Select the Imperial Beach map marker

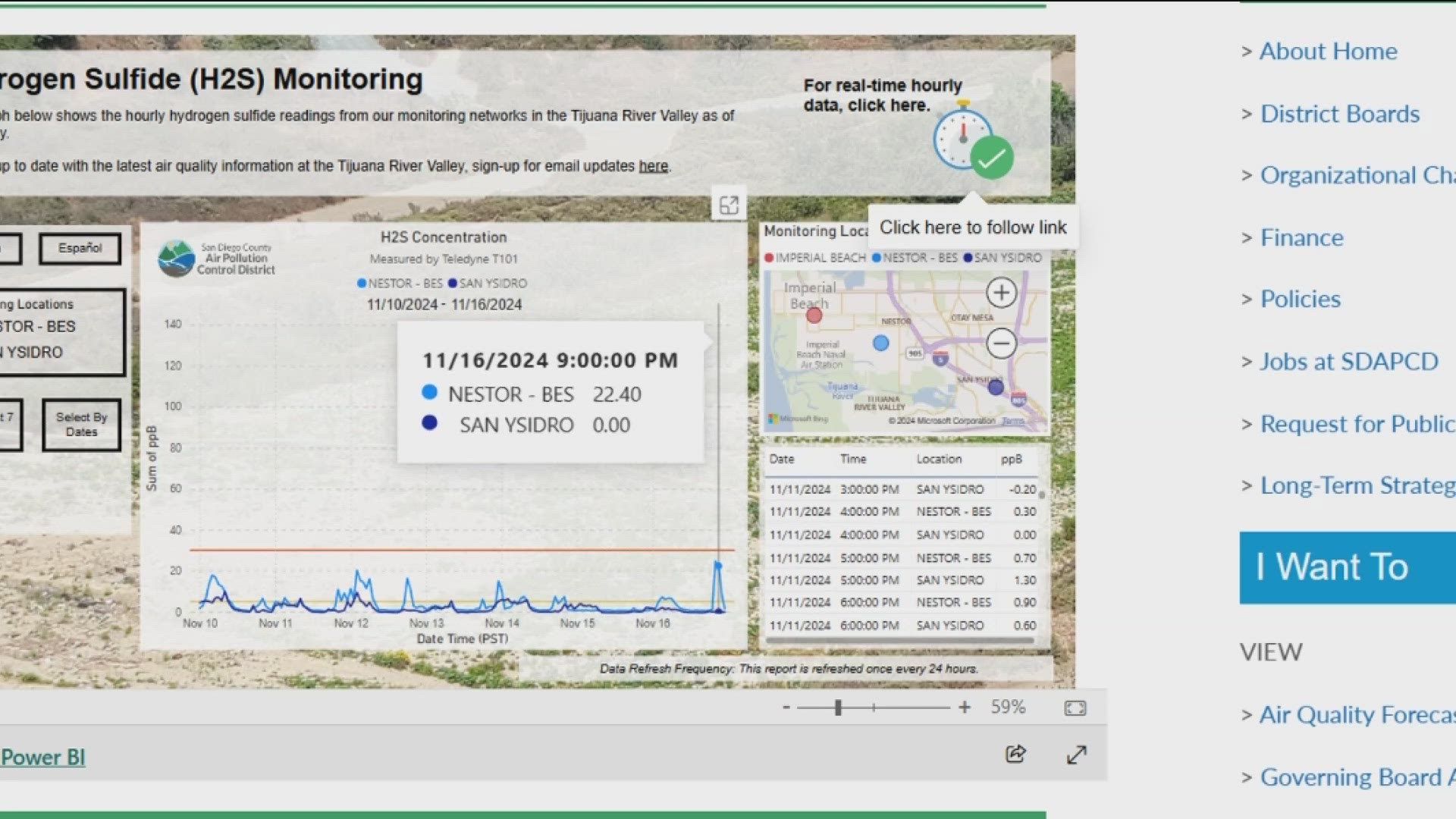(x=814, y=315)
